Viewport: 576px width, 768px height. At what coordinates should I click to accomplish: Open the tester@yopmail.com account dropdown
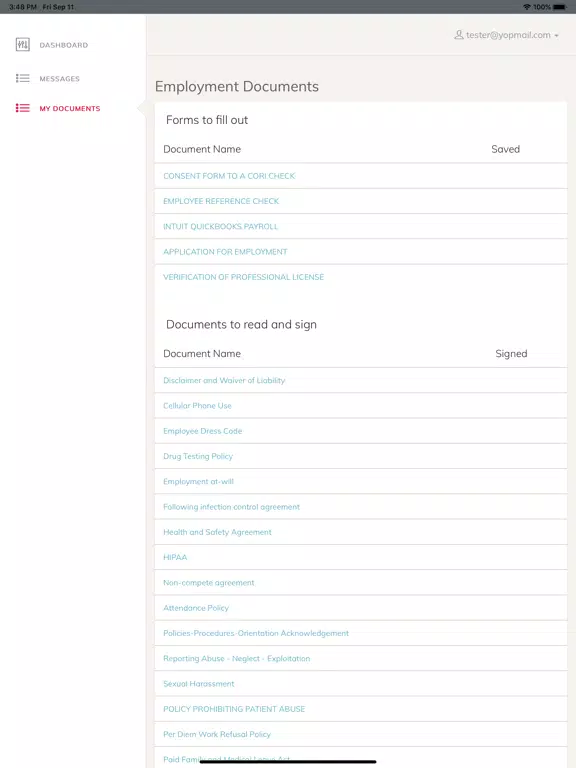[506, 35]
